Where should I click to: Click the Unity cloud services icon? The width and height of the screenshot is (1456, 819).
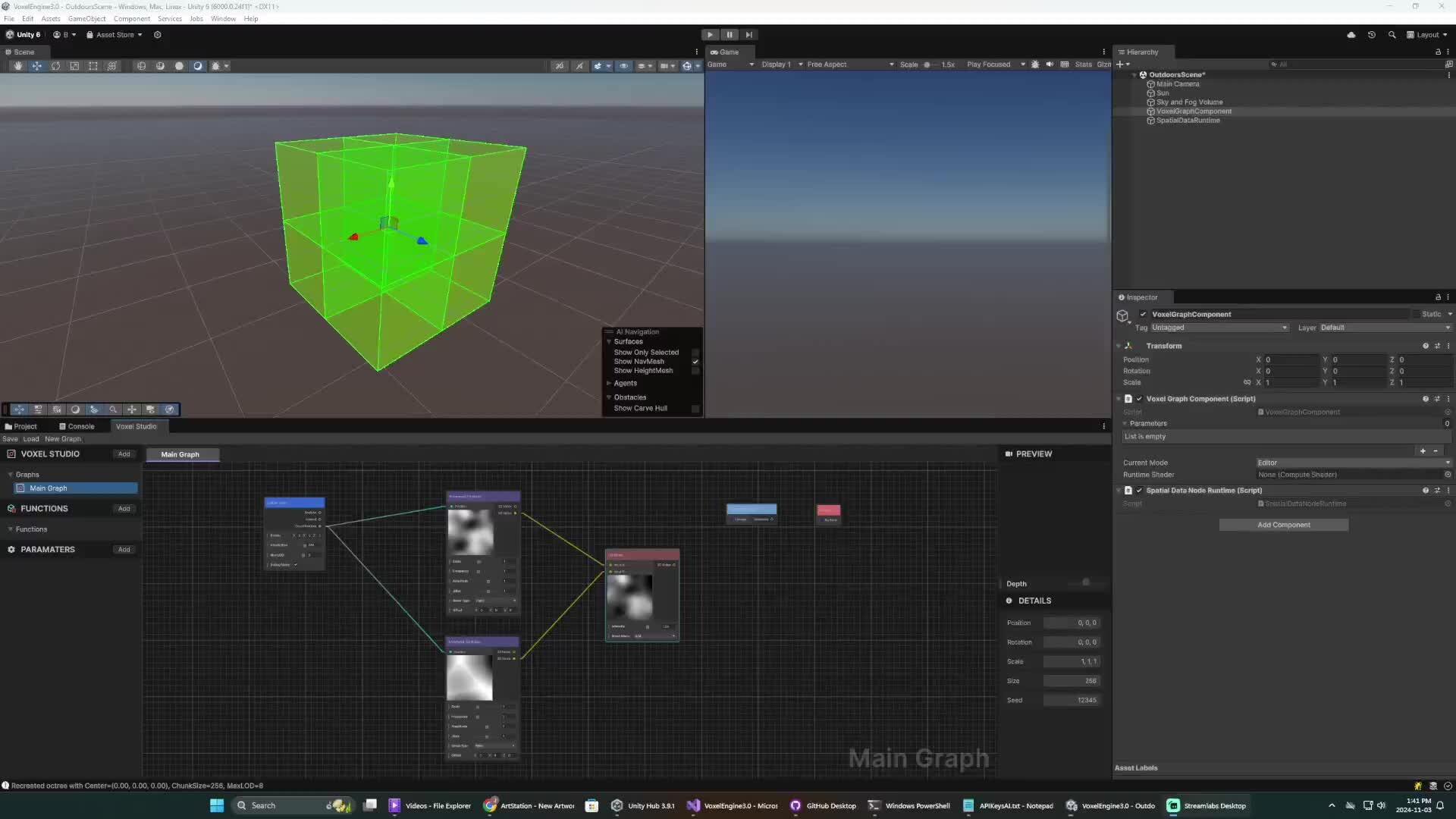[1351, 34]
